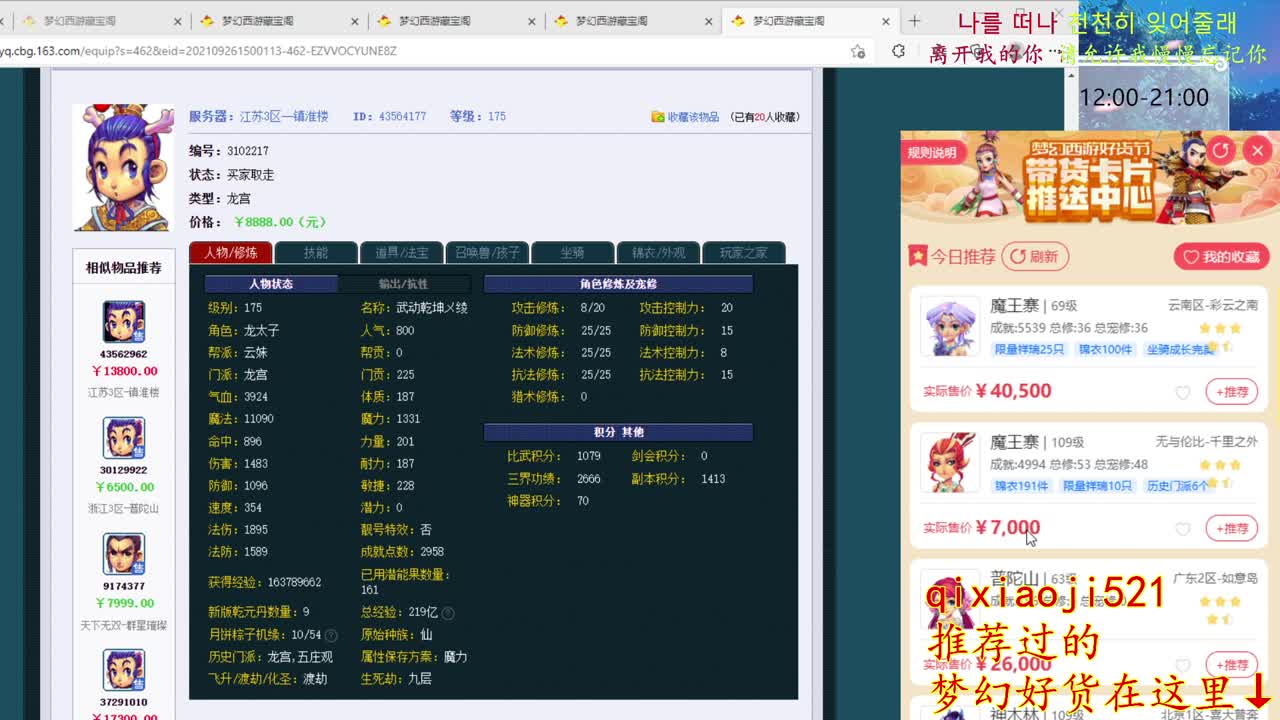Click the 规则说明 button in side panel

tap(932, 152)
